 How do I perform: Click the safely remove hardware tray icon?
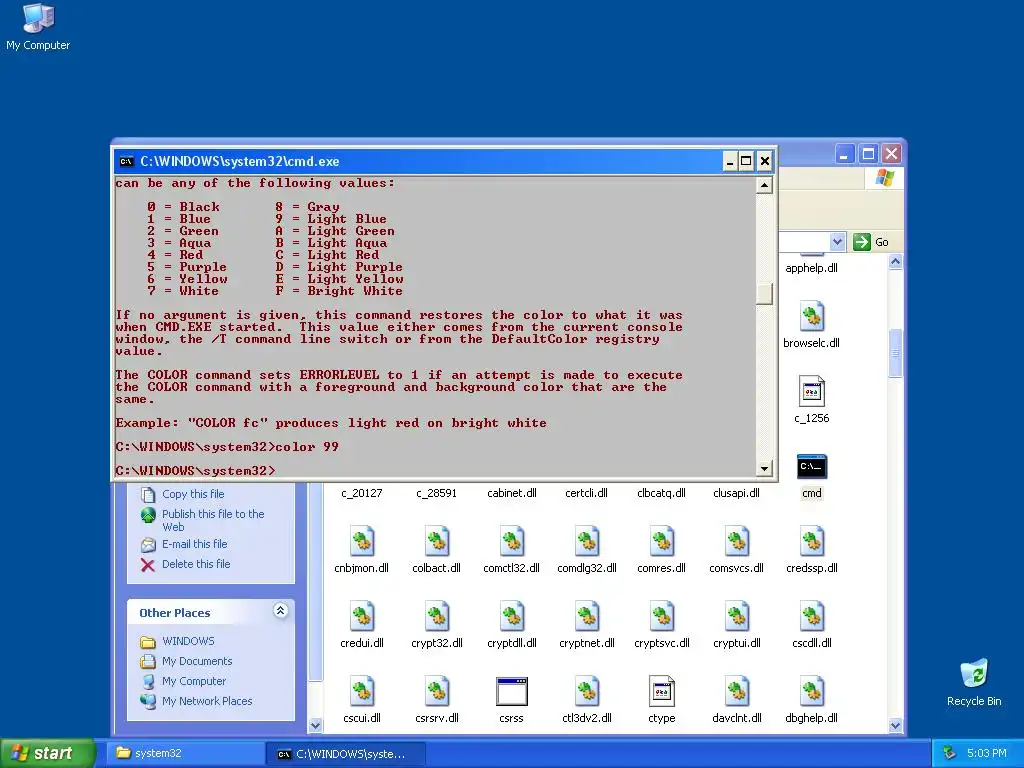[950, 754]
